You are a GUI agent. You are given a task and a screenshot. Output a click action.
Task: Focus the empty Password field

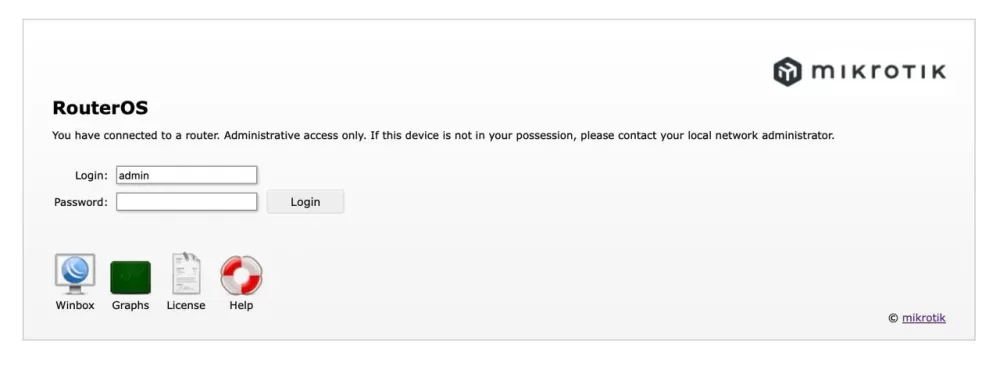[186, 202]
